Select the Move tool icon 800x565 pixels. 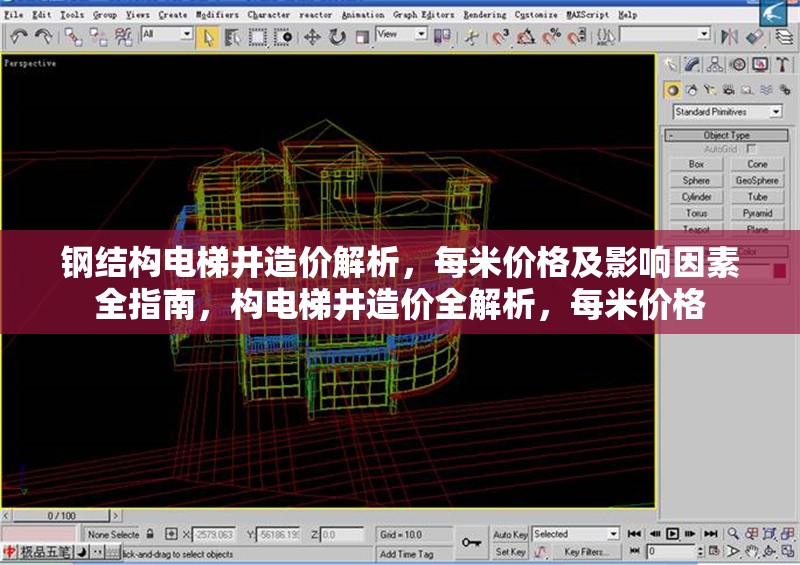coord(312,37)
